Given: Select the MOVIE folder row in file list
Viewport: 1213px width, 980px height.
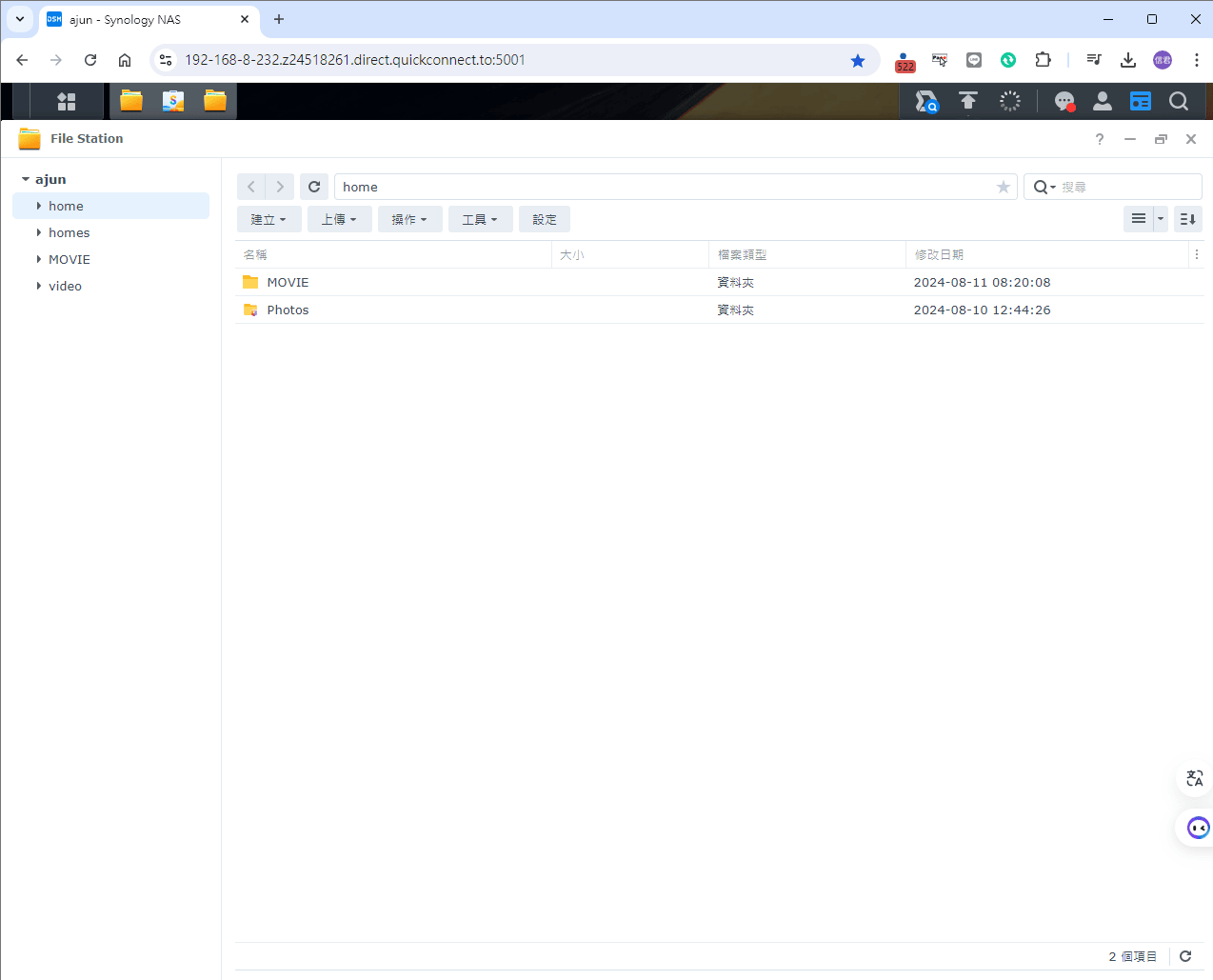Looking at the screenshot, I should coord(720,282).
